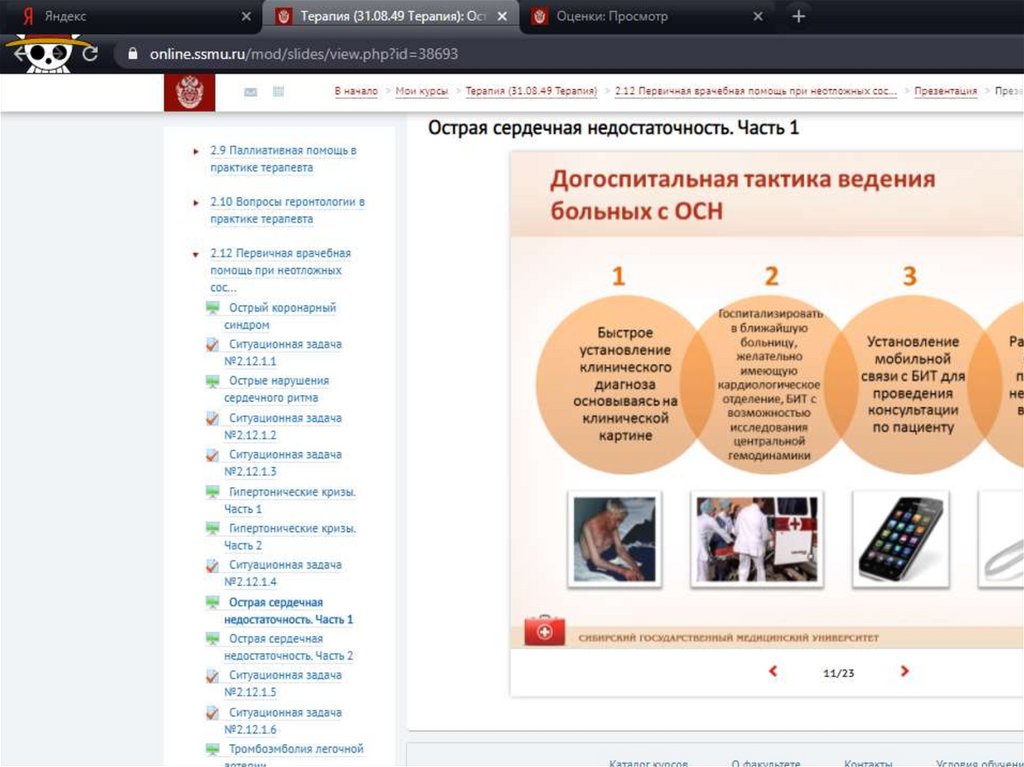Open Гипертонические кризы. Часть 2 link
The height and width of the screenshot is (767, 1024).
(x=290, y=536)
